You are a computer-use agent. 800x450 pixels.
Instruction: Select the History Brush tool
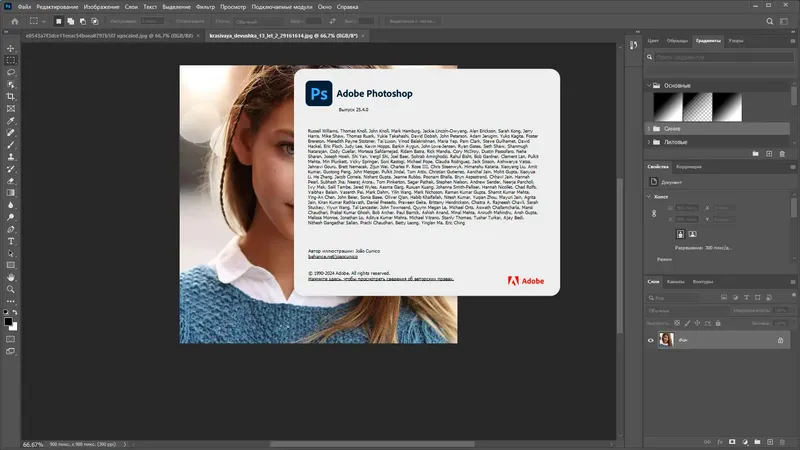pos(11,169)
